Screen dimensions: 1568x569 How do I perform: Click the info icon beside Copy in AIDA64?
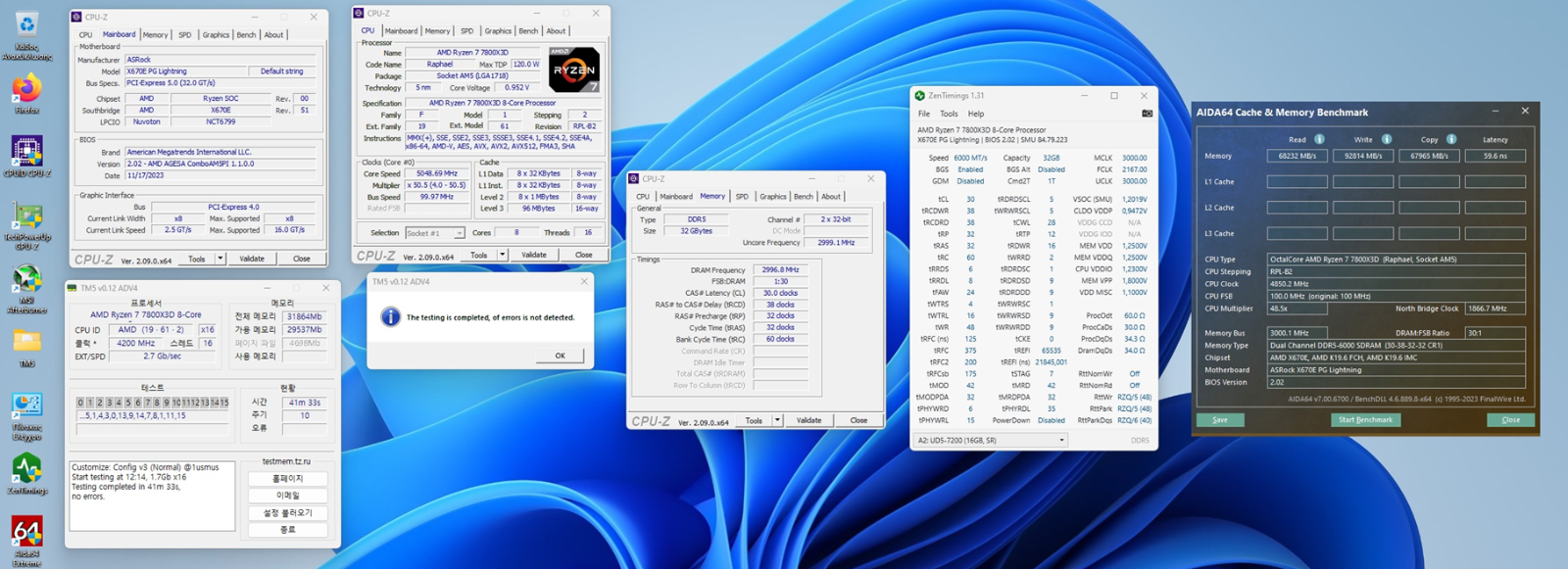point(1451,139)
